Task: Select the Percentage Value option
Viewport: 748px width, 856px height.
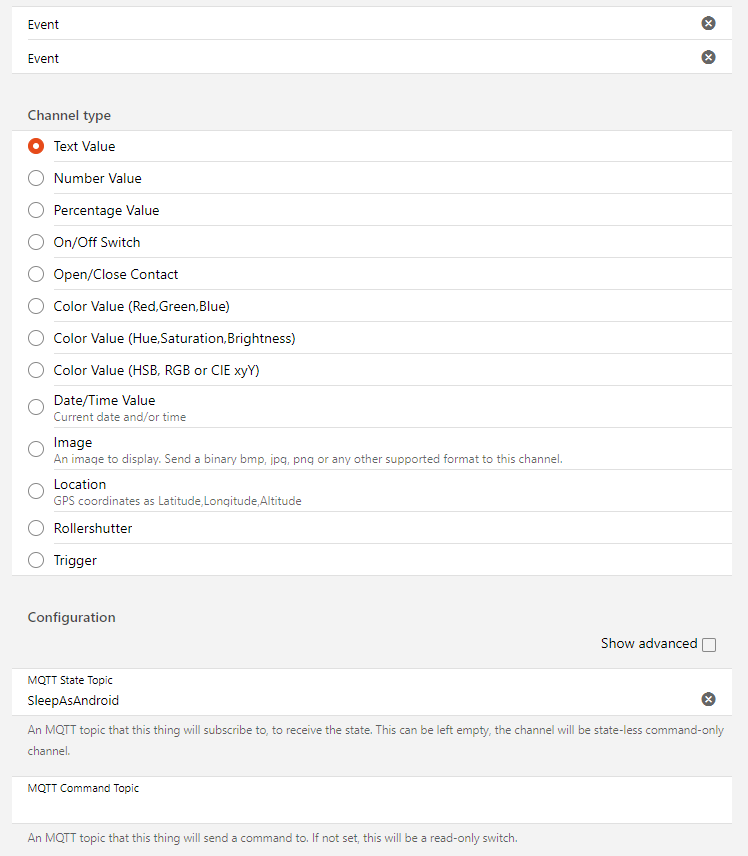Action: 36,210
